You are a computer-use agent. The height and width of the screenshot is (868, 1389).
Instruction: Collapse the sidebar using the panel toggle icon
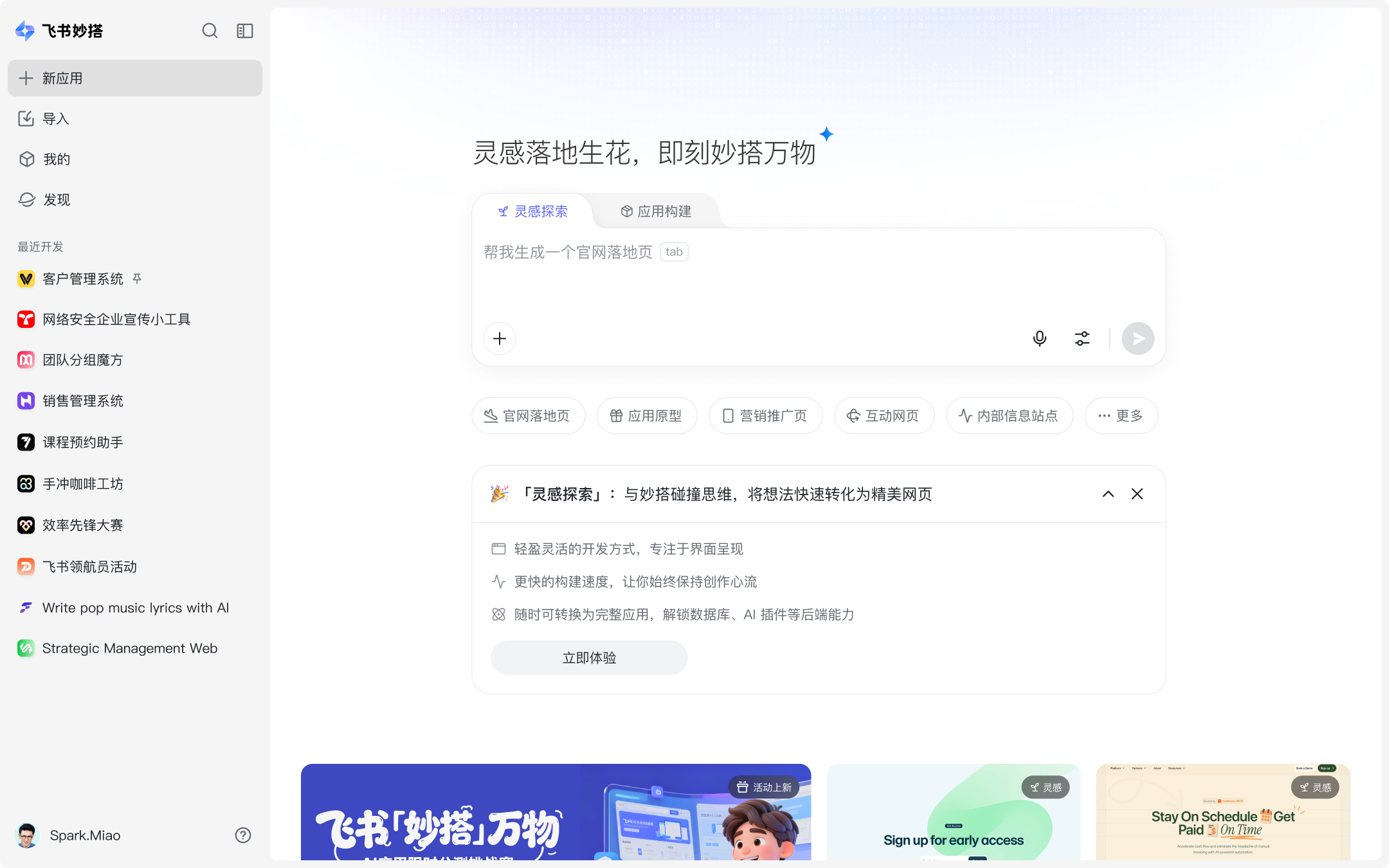click(245, 31)
